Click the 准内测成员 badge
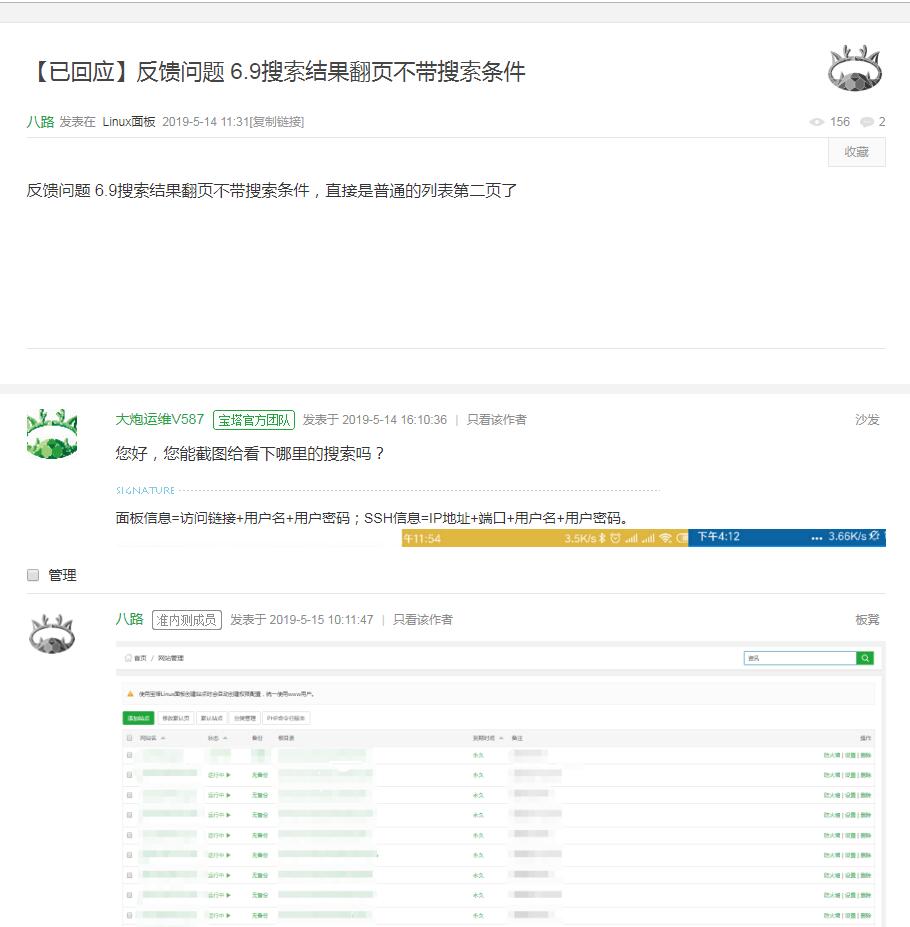The image size is (910, 927). [187, 620]
